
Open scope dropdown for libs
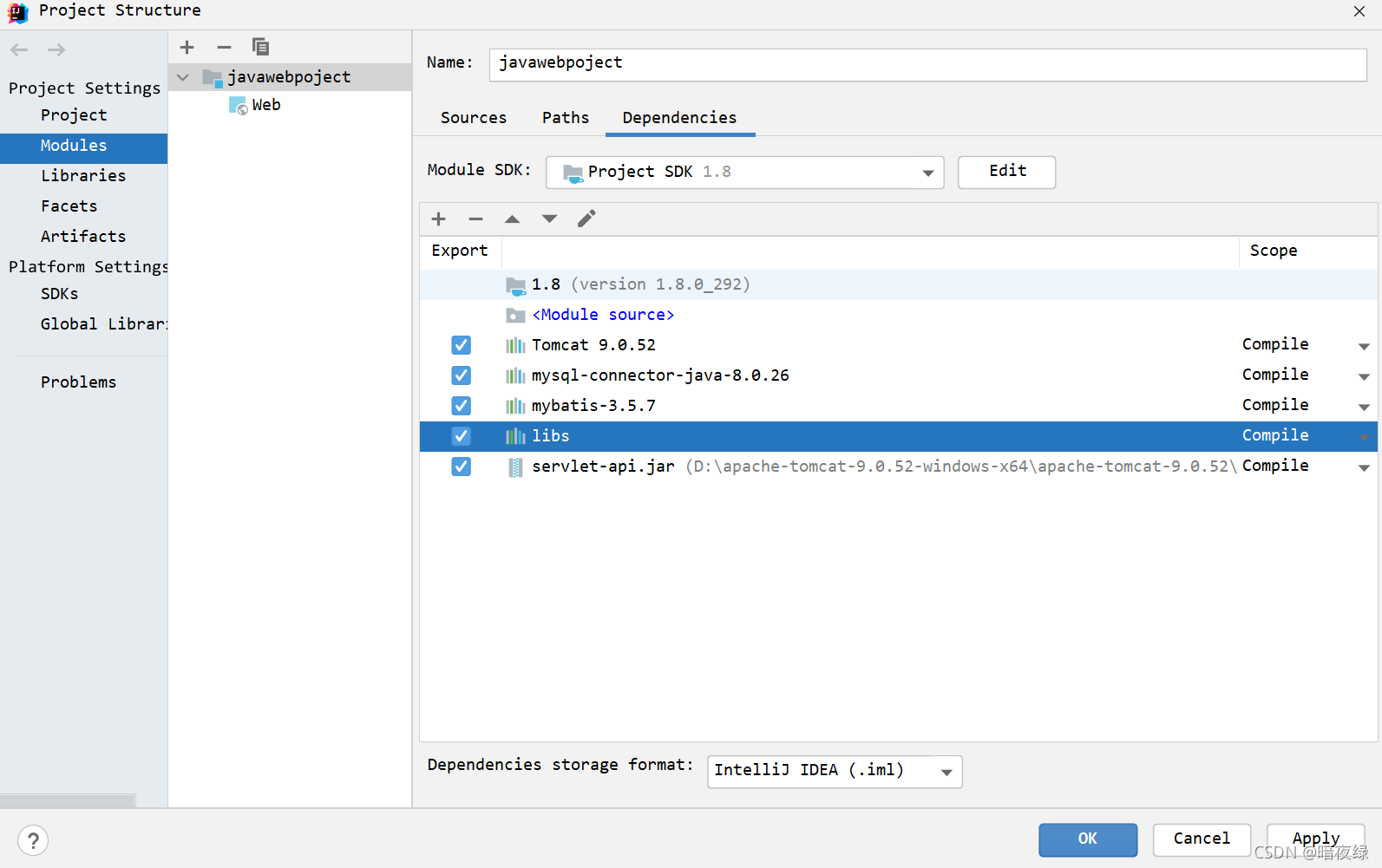pyautogui.click(x=1364, y=438)
